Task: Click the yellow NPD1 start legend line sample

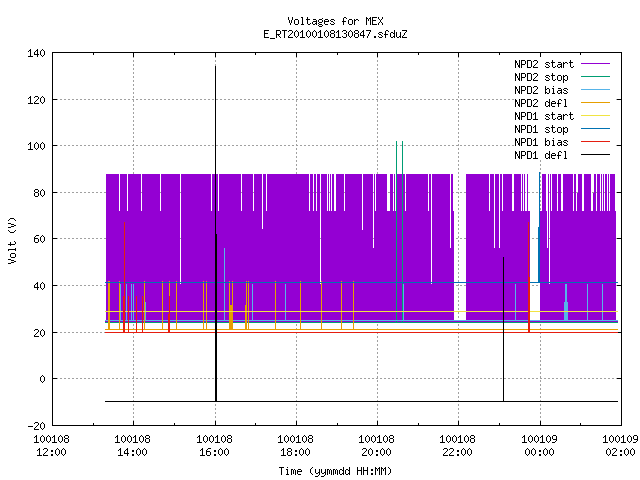Action: pos(596,116)
